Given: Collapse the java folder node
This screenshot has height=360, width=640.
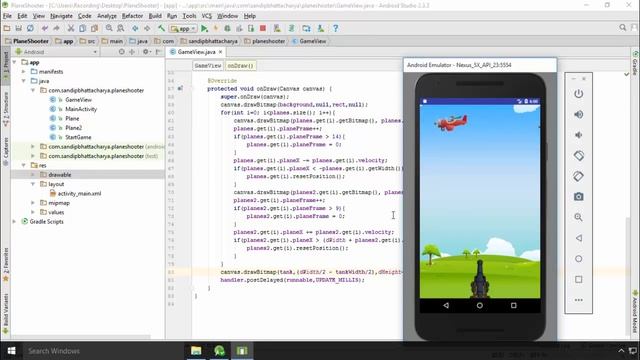Looking at the screenshot, I should [24, 81].
